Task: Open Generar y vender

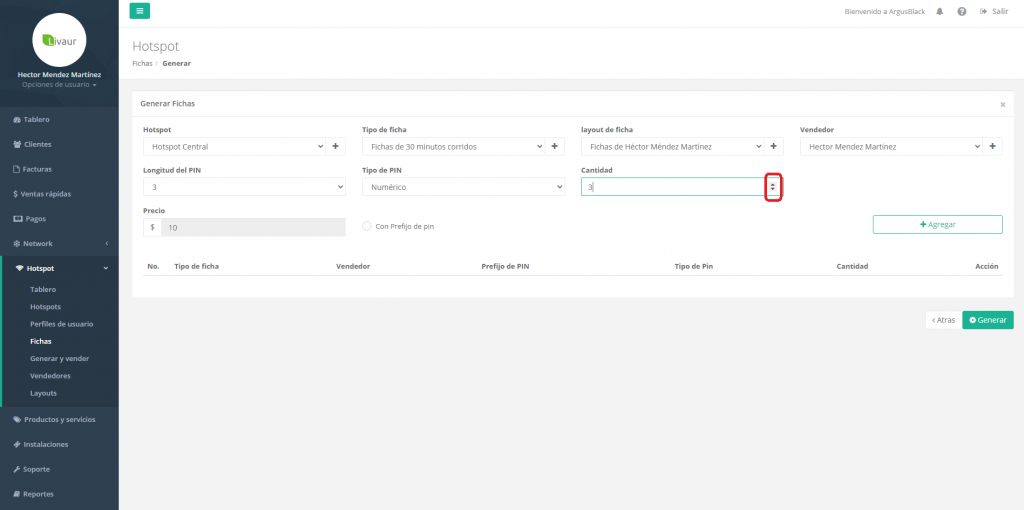Action: tap(59, 359)
